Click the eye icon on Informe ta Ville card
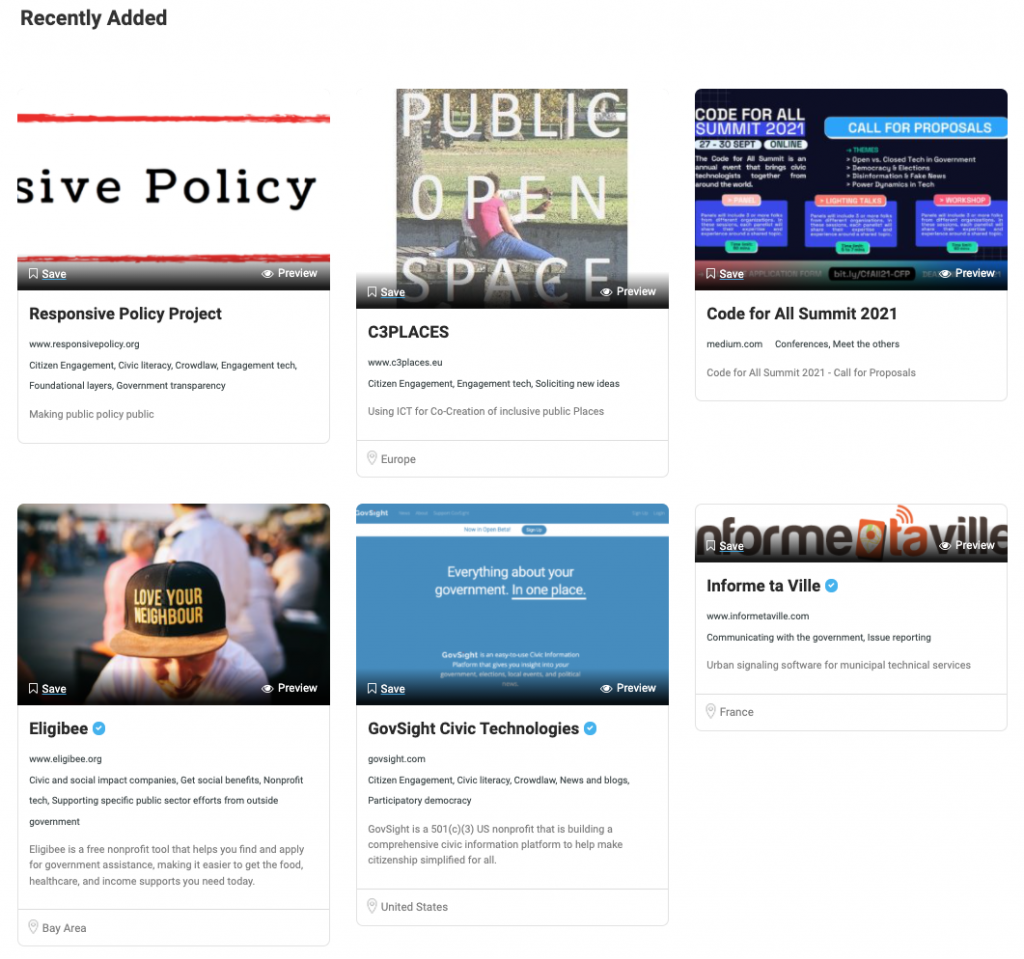This screenshot has height=959, width=1024. [x=945, y=545]
